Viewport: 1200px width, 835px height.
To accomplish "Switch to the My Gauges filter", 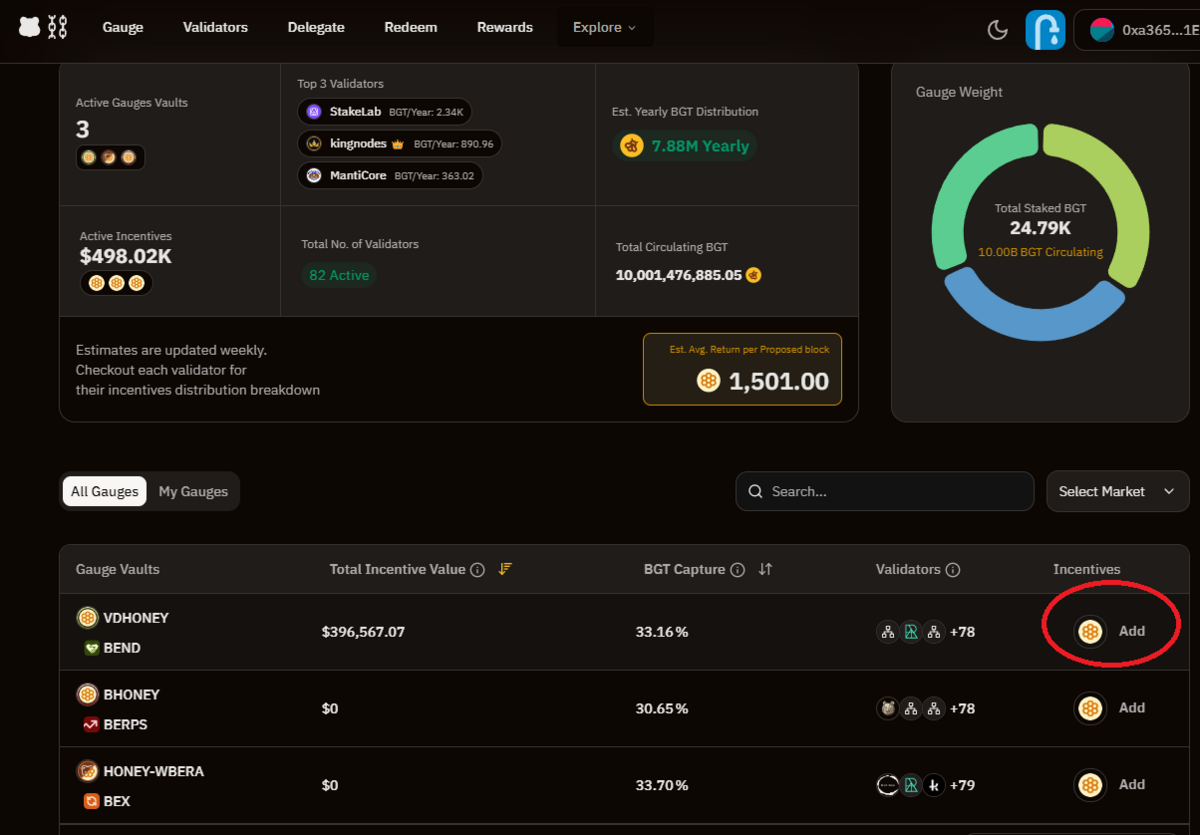I will 193,491.
